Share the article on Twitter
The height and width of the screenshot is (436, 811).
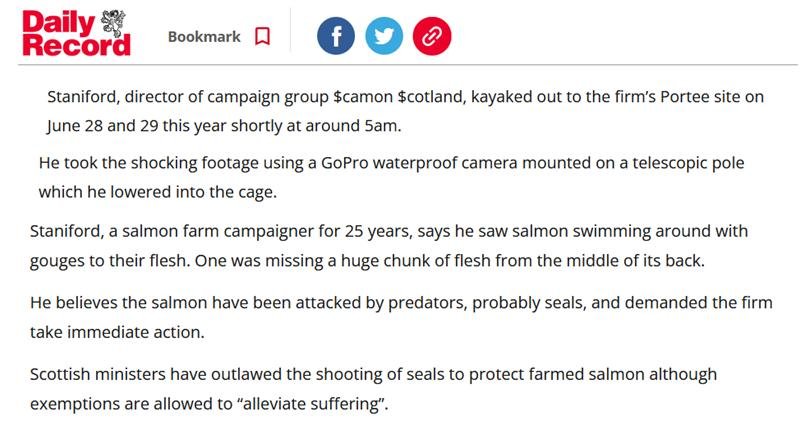coord(384,37)
